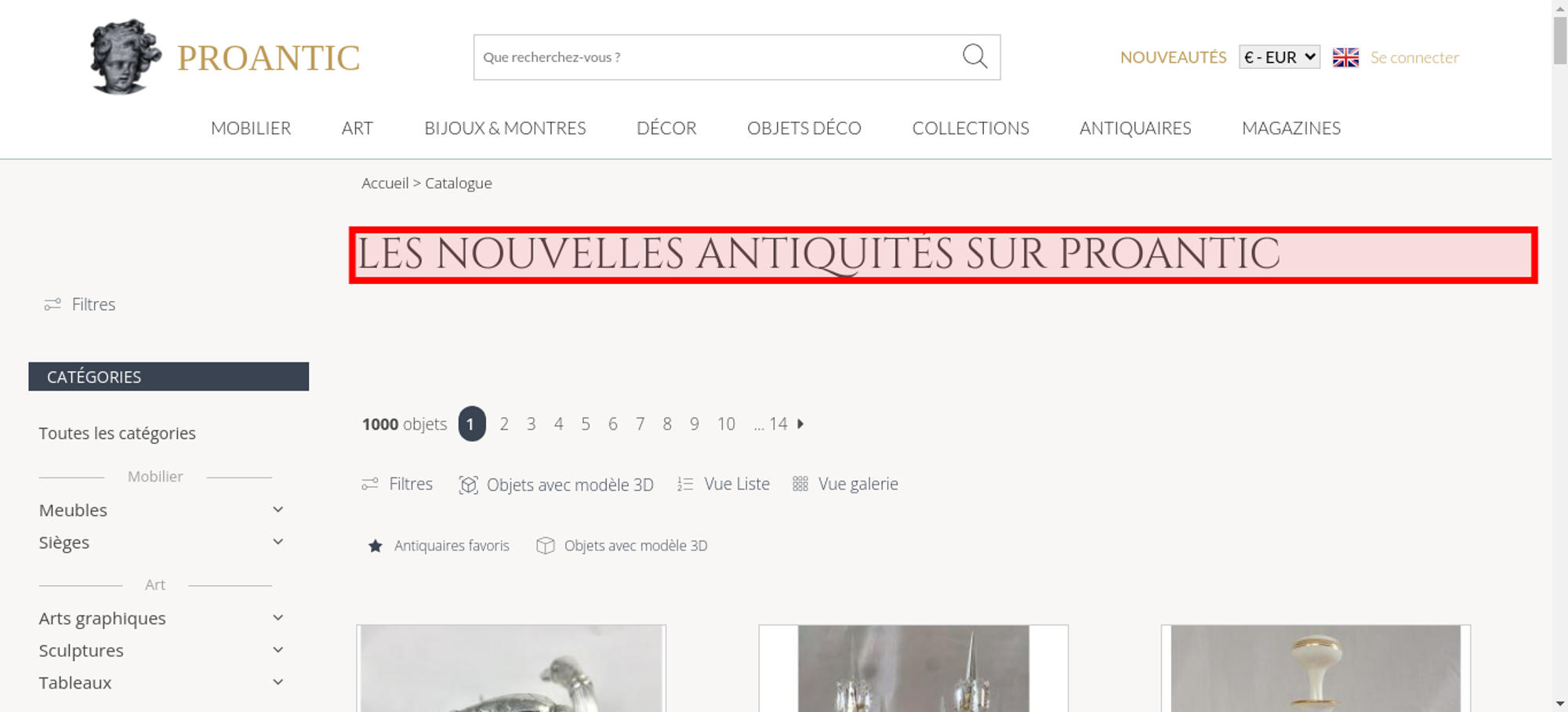This screenshot has height=712, width=1568.
Task: Go to next page arrow in pagination
Action: [800, 423]
